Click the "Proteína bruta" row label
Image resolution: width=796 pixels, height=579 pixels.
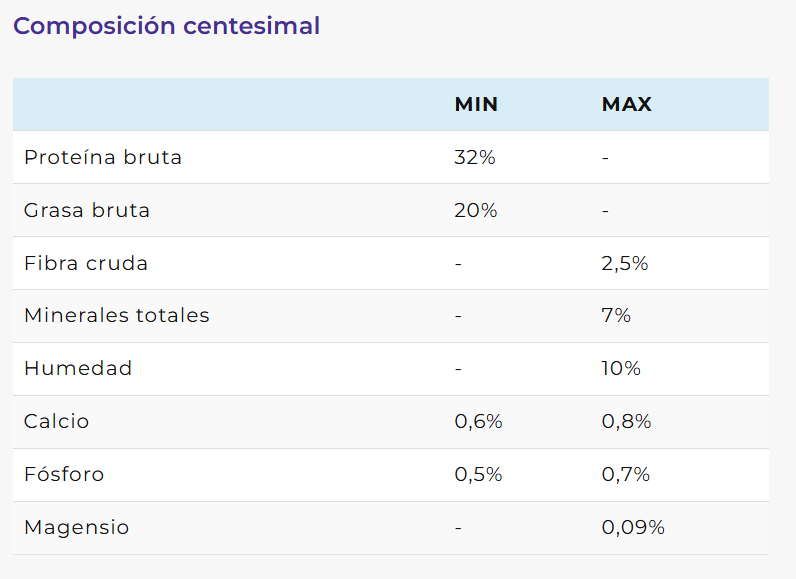pyautogui.click(x=103, y=157)
